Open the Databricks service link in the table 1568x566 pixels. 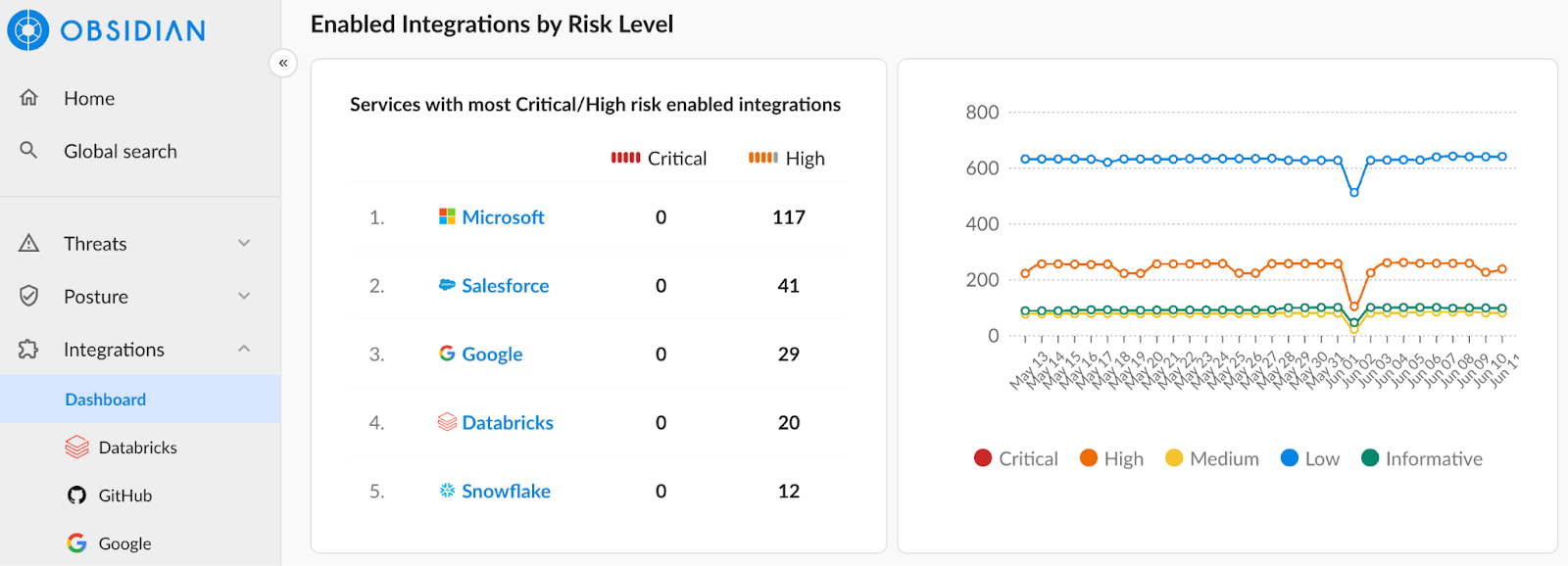[x=508, y=423]
